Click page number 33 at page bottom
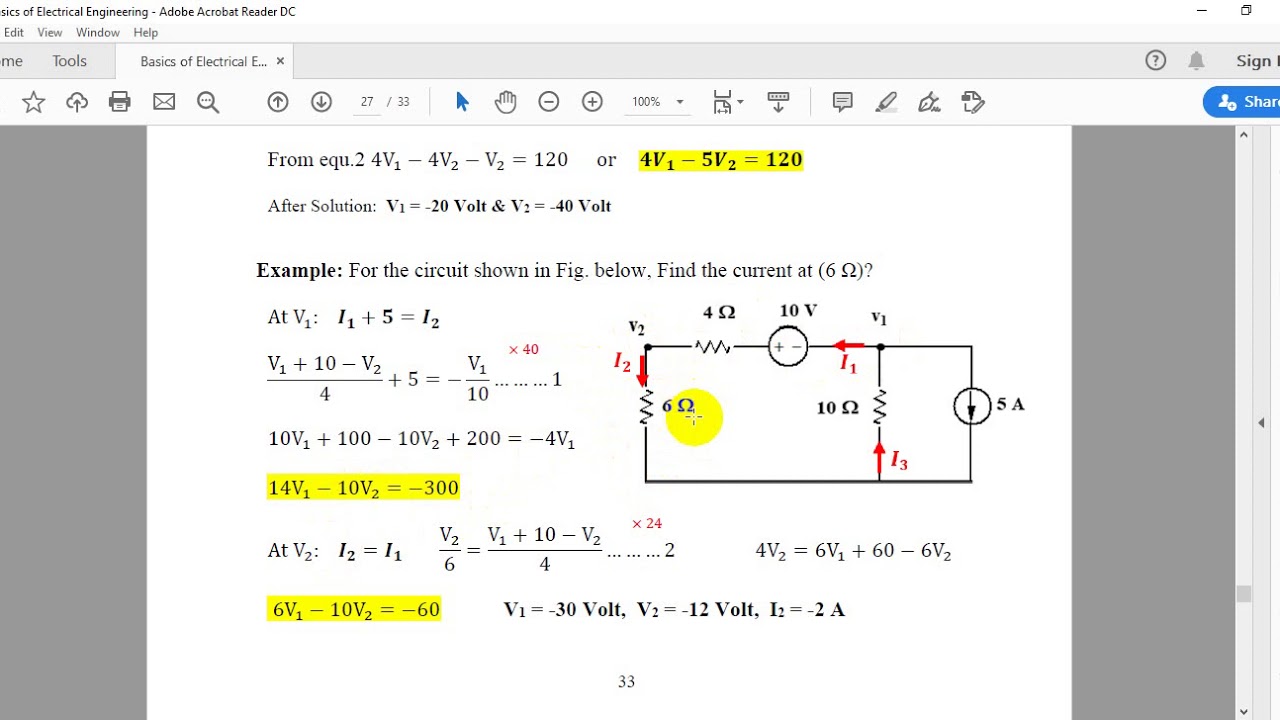The height and width of the screenshot is (720, 1280). [626, 682]
